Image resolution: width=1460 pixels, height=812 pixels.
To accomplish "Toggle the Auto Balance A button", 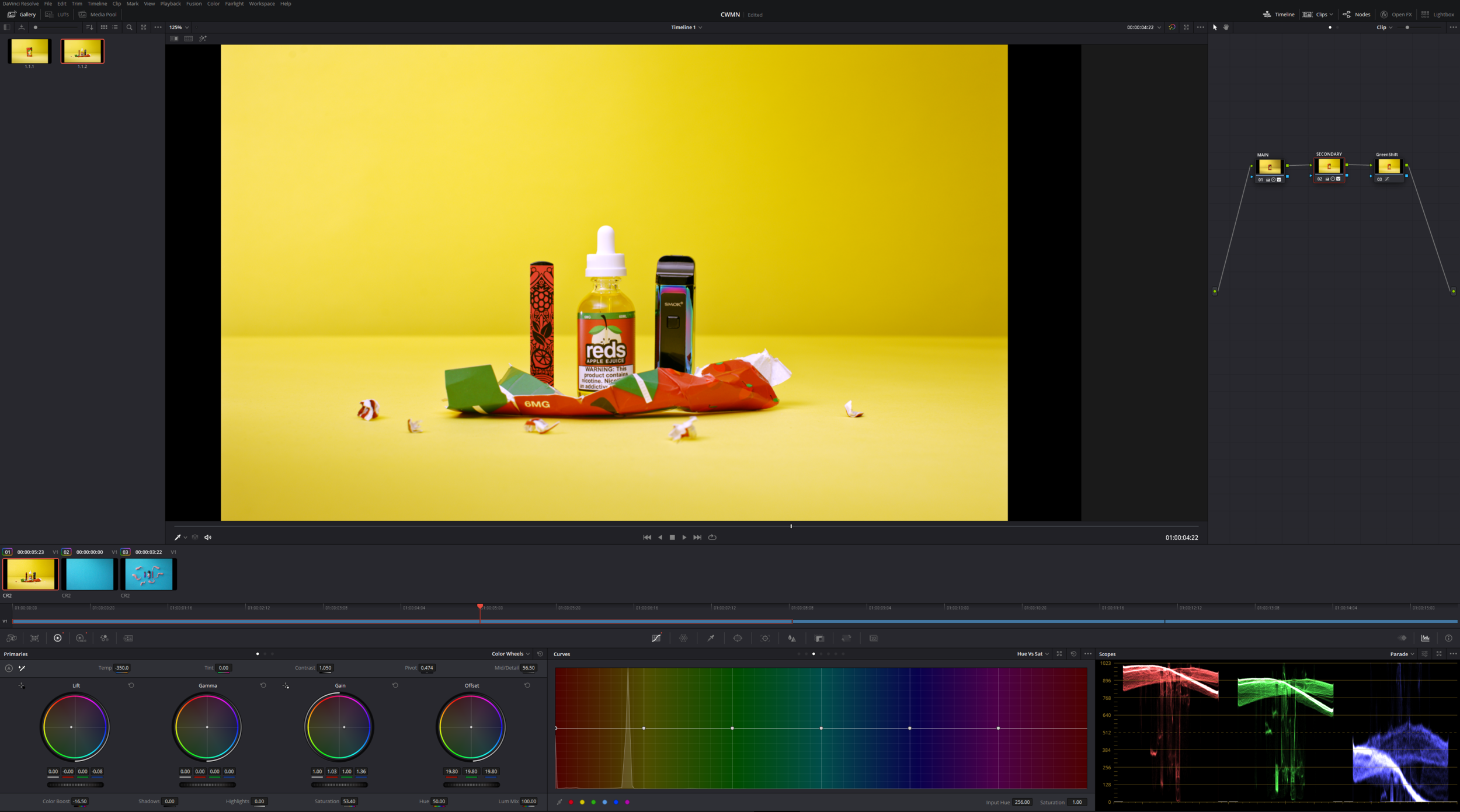I will [9, 668].
